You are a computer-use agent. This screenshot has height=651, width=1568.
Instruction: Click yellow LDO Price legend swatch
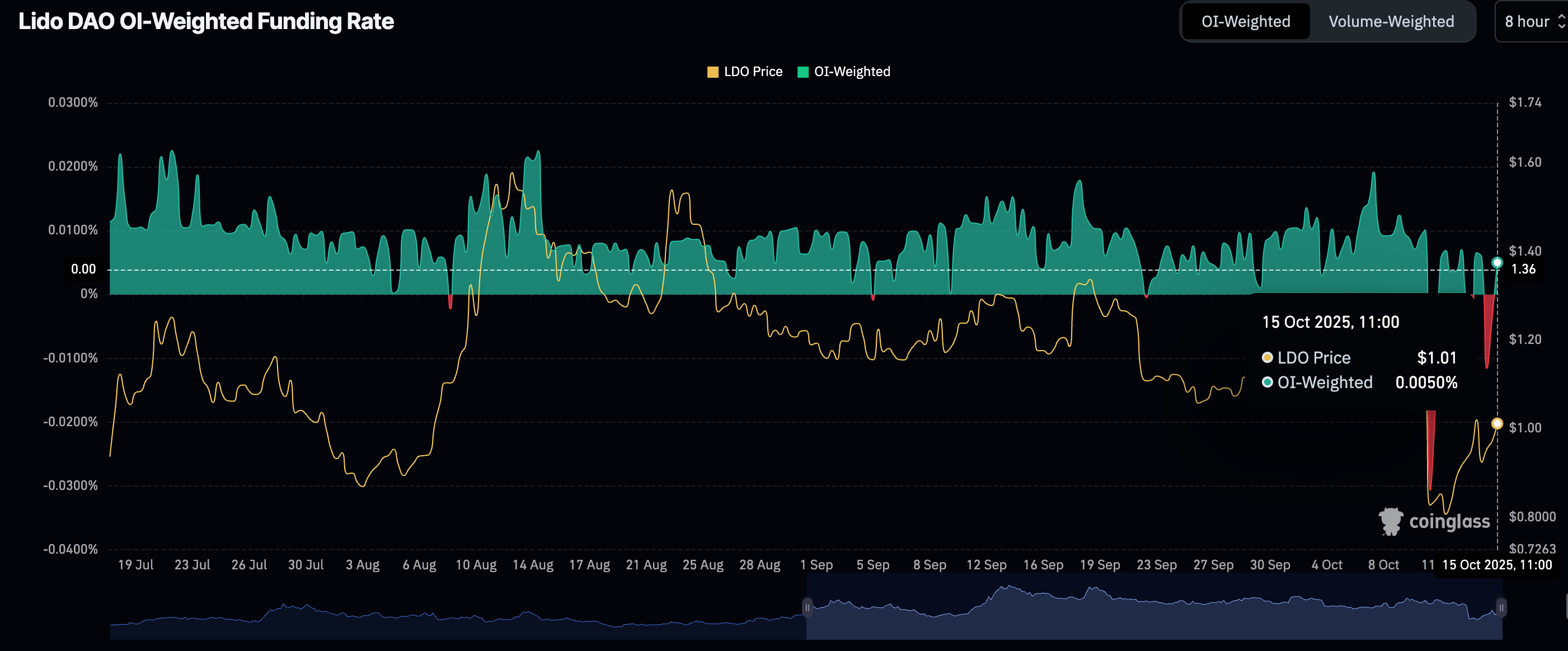pyautogui.click(x=712, y=72)
